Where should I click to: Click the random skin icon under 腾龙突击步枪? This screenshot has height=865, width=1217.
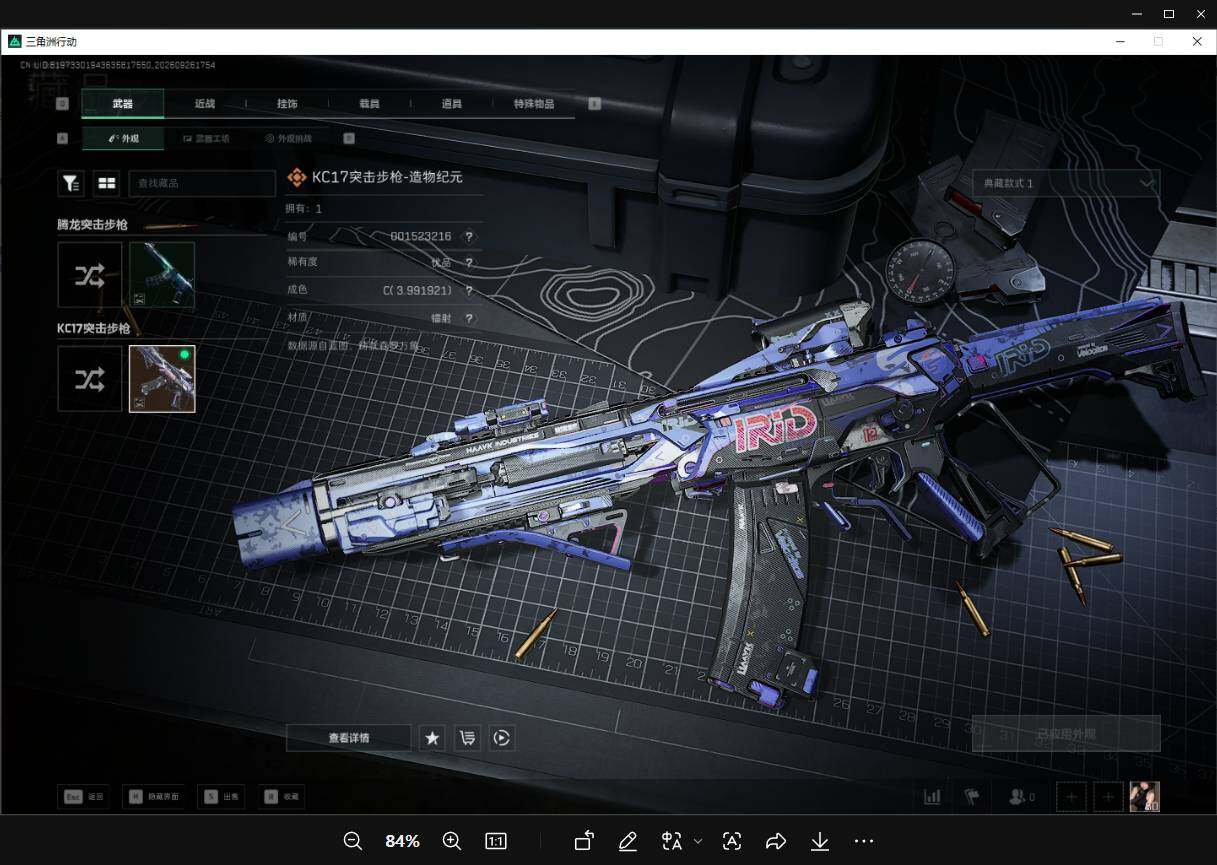pos(90,275)
